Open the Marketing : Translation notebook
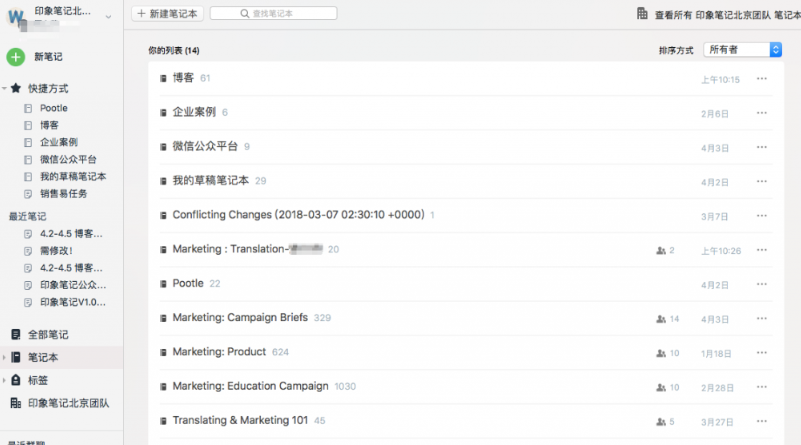Viewport: 801px width, 445px height. (248, 249)
